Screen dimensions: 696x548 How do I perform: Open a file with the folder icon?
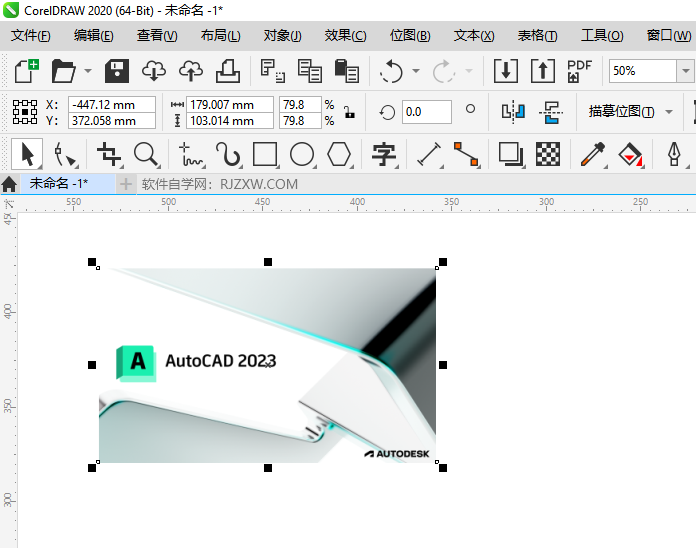(x=63, y=71)
